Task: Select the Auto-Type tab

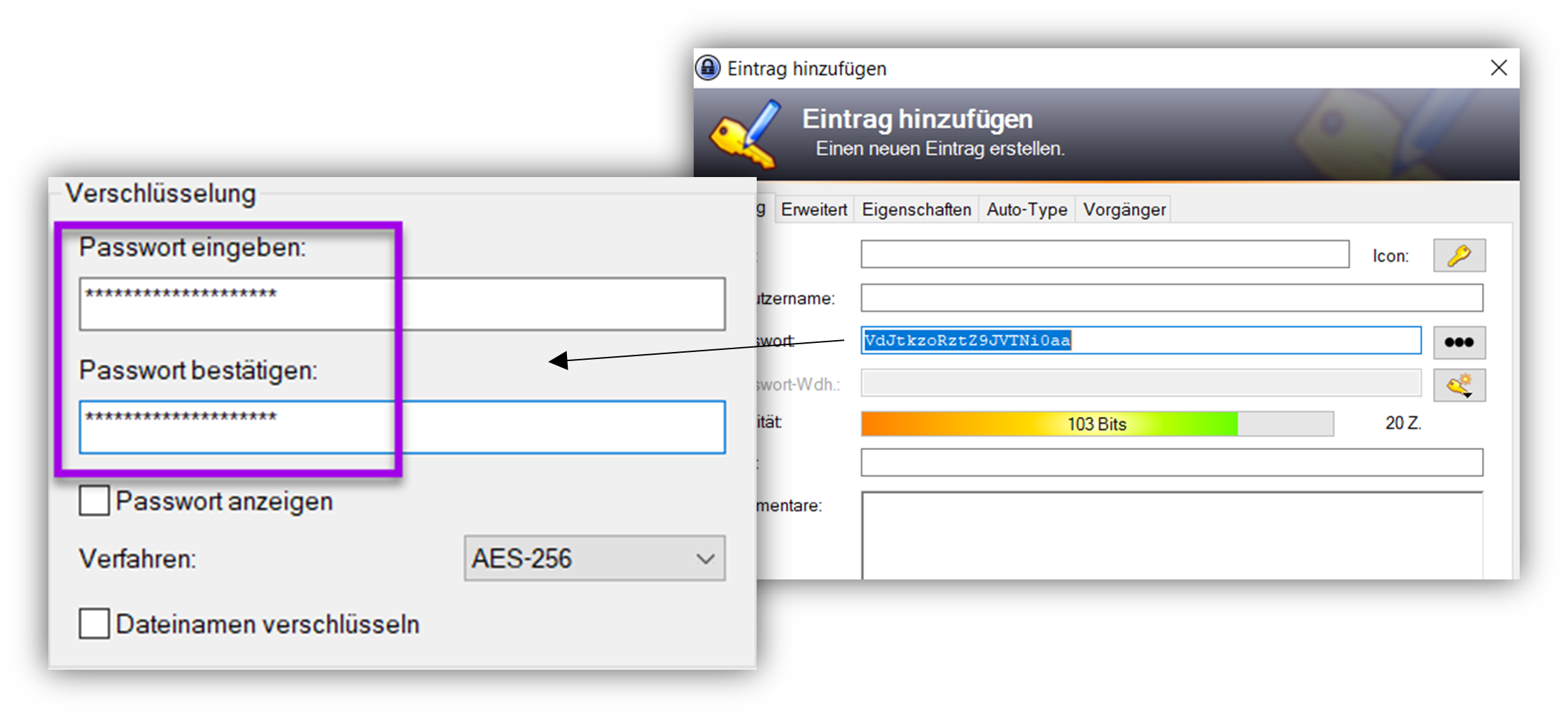Action: (1026, 209)
